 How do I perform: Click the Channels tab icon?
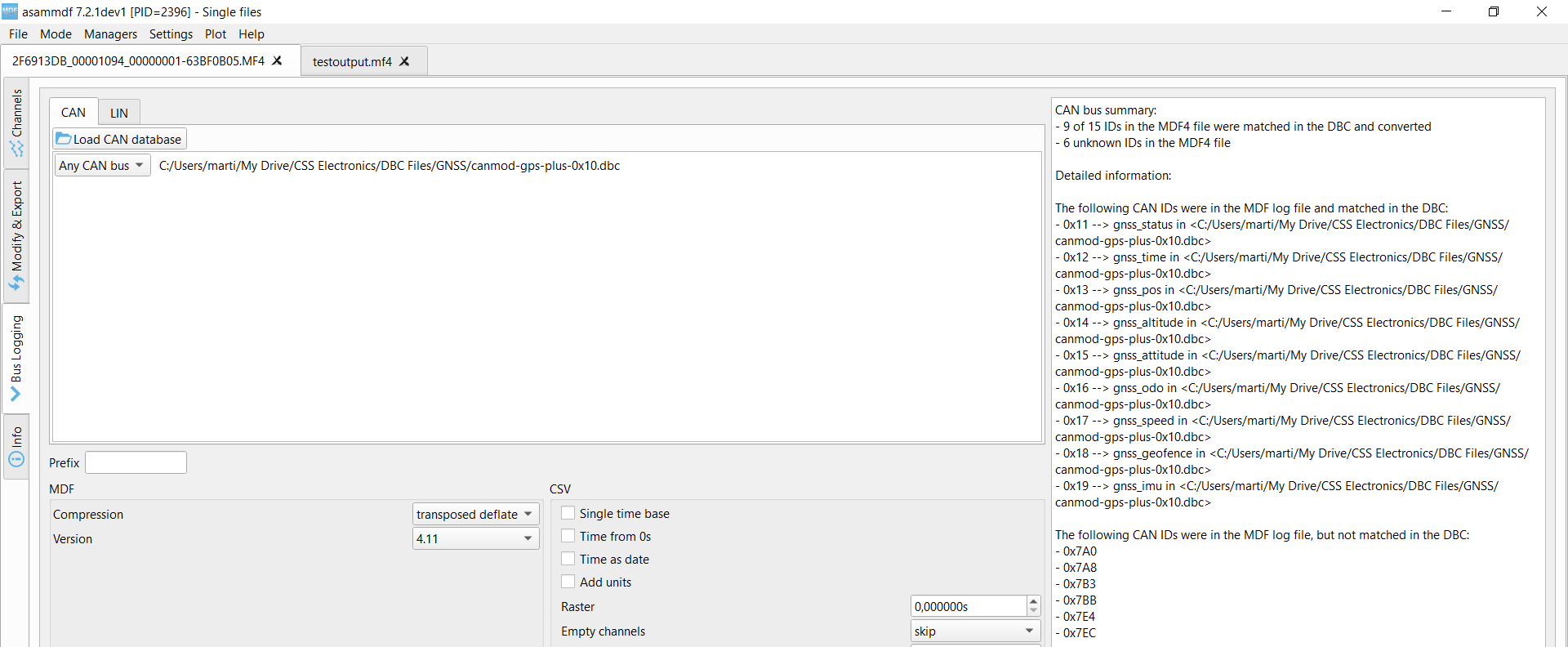point(16,149)
